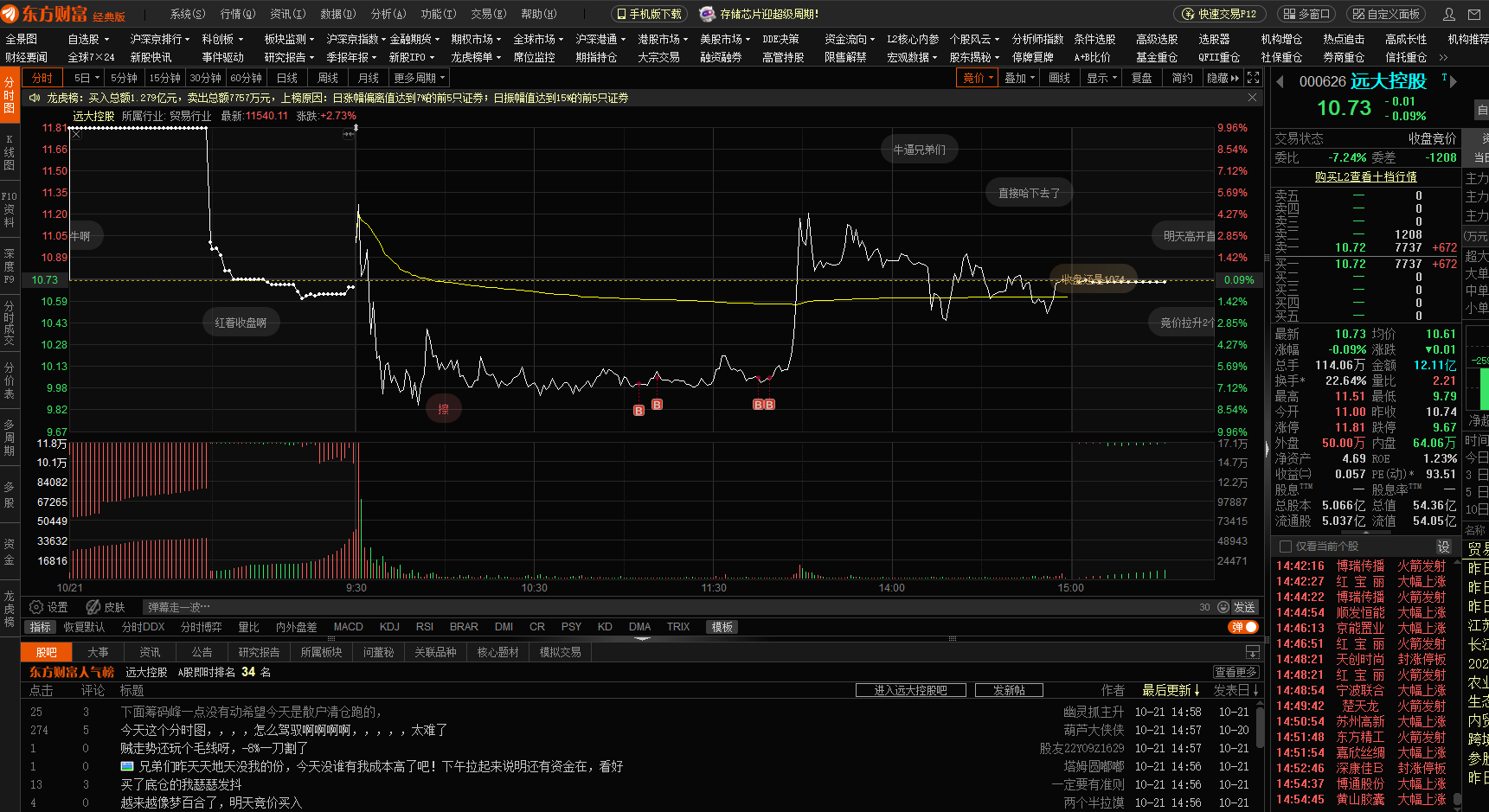Click the emoji icon beside 发送
Screen dimensions: 1489x812
(1223, 607)
